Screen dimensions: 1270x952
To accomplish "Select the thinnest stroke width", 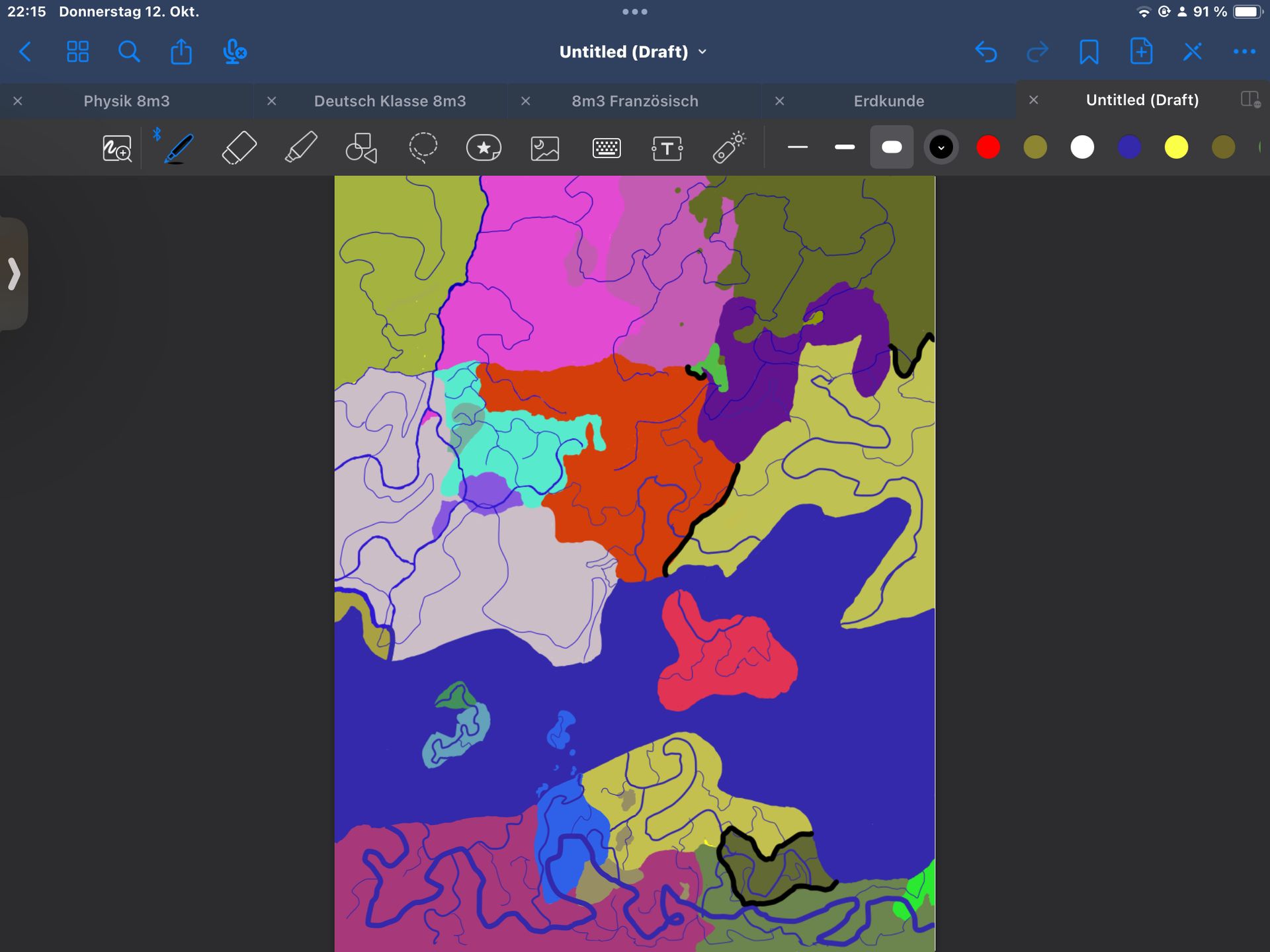I will [x=798, y=147].
